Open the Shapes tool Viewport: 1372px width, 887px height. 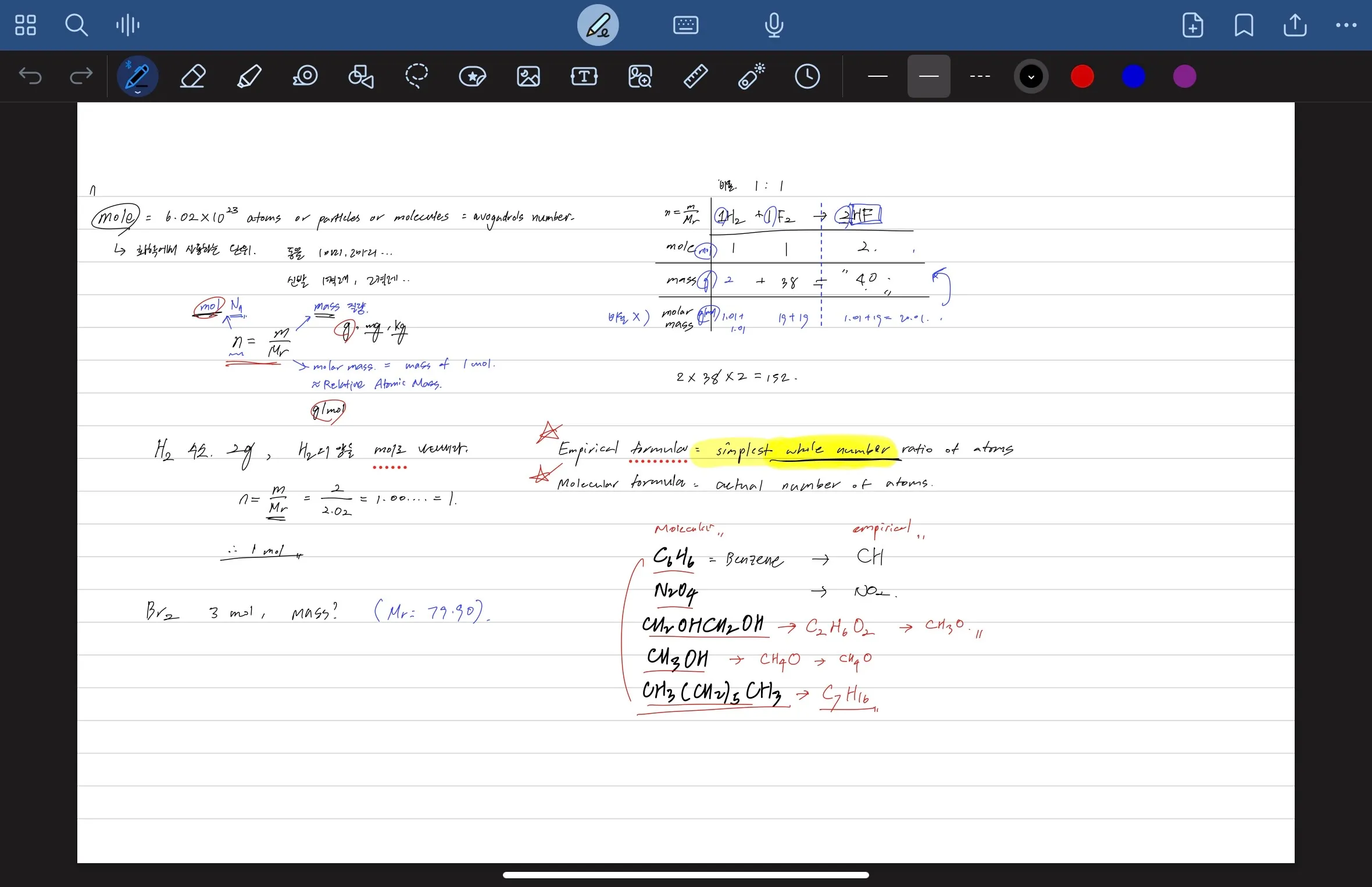(x=360, y=76)
